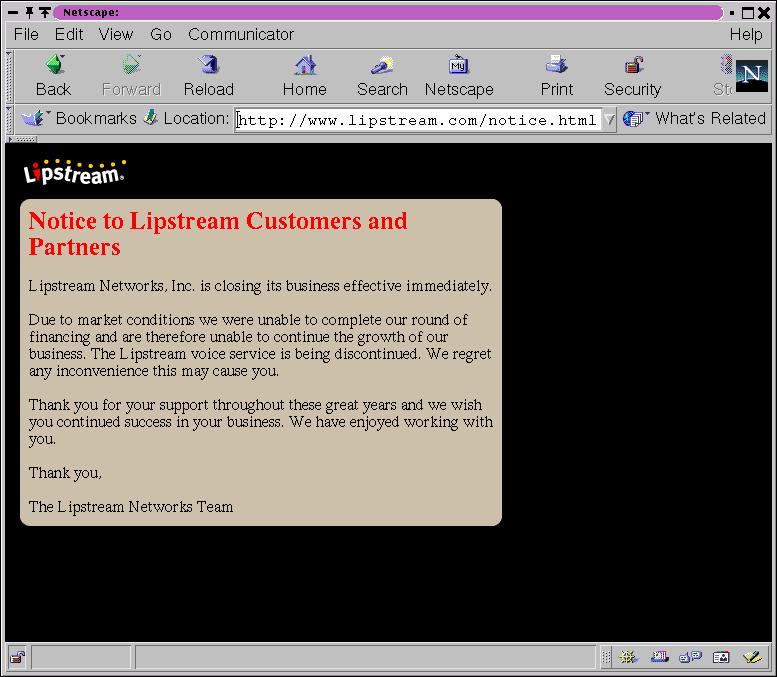Viewport: 777px width, 677px height.
Task: Open the Go menu
Action: tap(161, 34)
